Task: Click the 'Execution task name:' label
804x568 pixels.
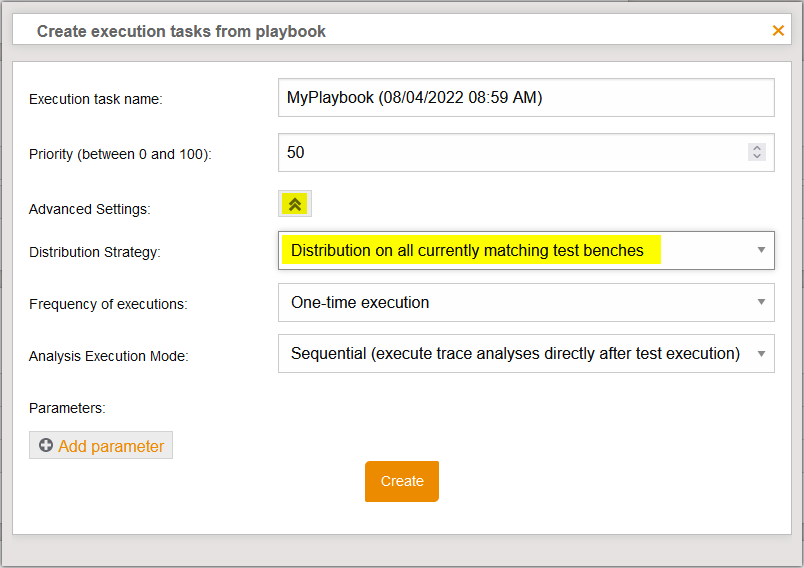Action: pos(95,99)
